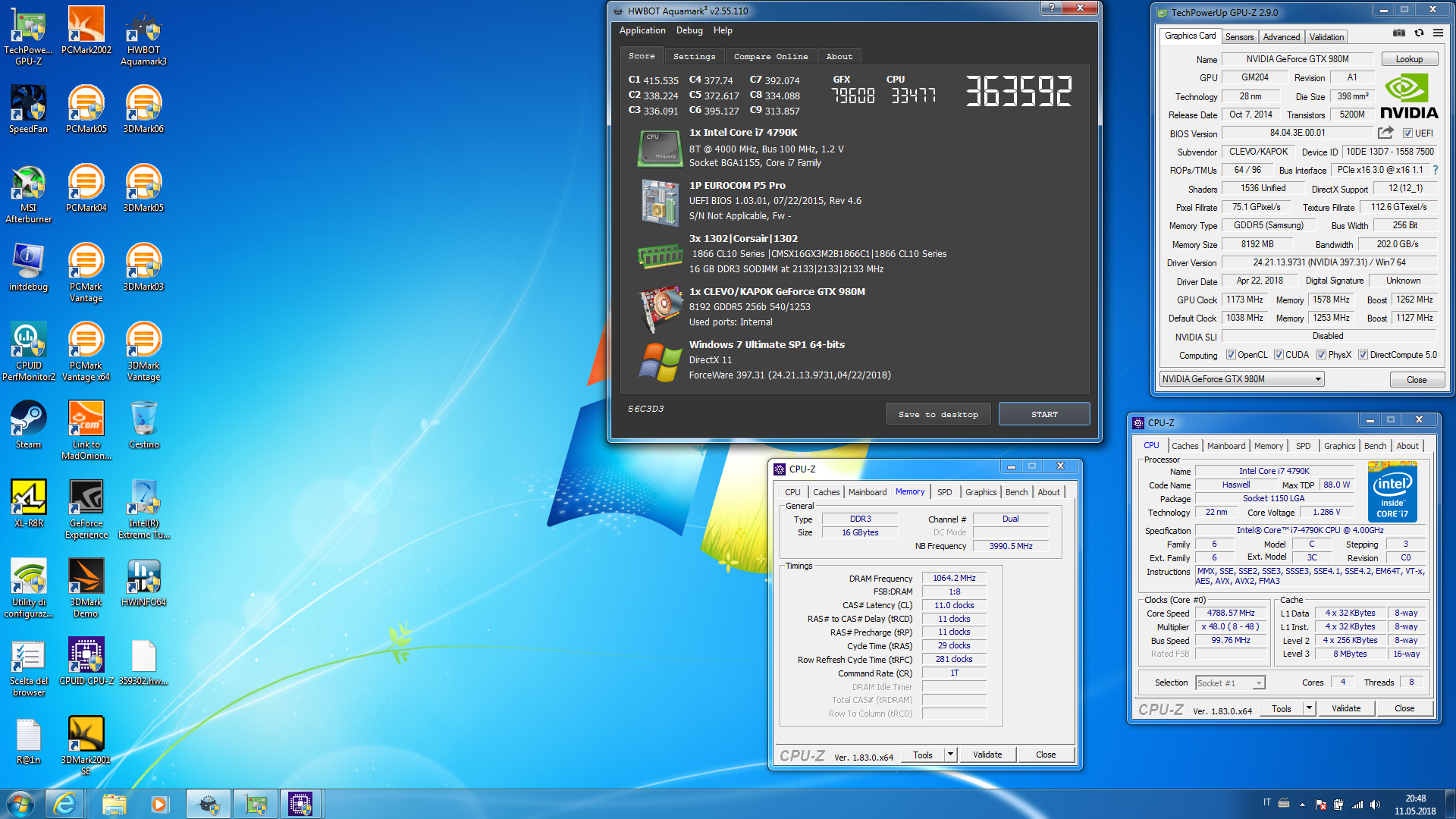
Task: Click the Core Speed value 4788.57 MHz
Action: point(1231,613)
